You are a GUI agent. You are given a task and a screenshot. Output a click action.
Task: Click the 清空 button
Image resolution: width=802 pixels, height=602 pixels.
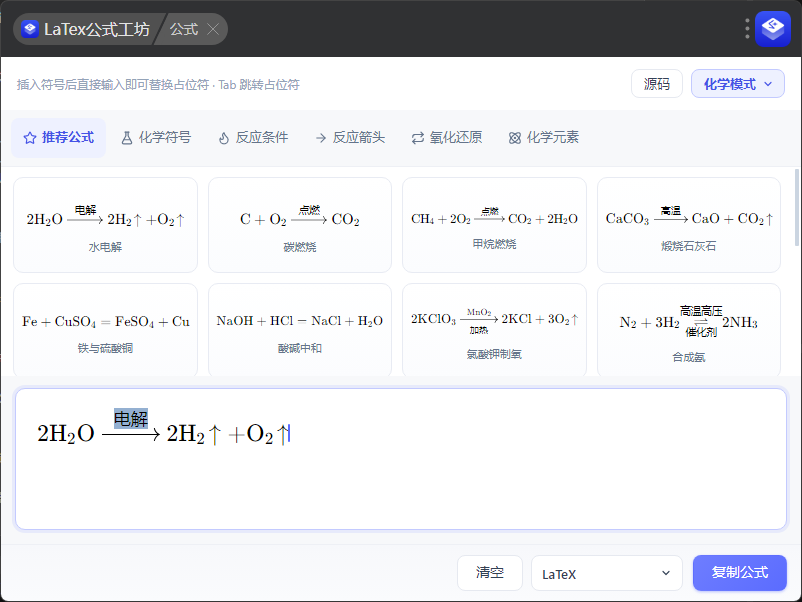coord(489,573)
